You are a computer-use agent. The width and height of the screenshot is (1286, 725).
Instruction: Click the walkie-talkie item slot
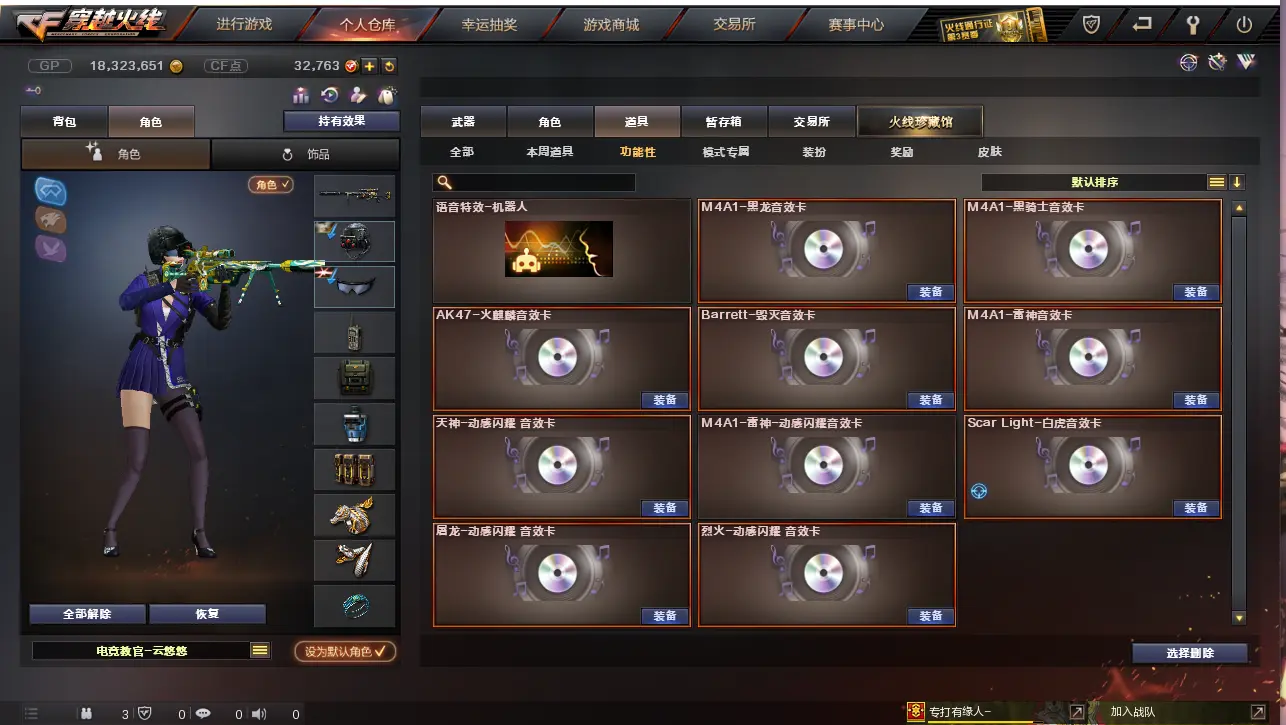pyautogui.click(x=355, y=333)
